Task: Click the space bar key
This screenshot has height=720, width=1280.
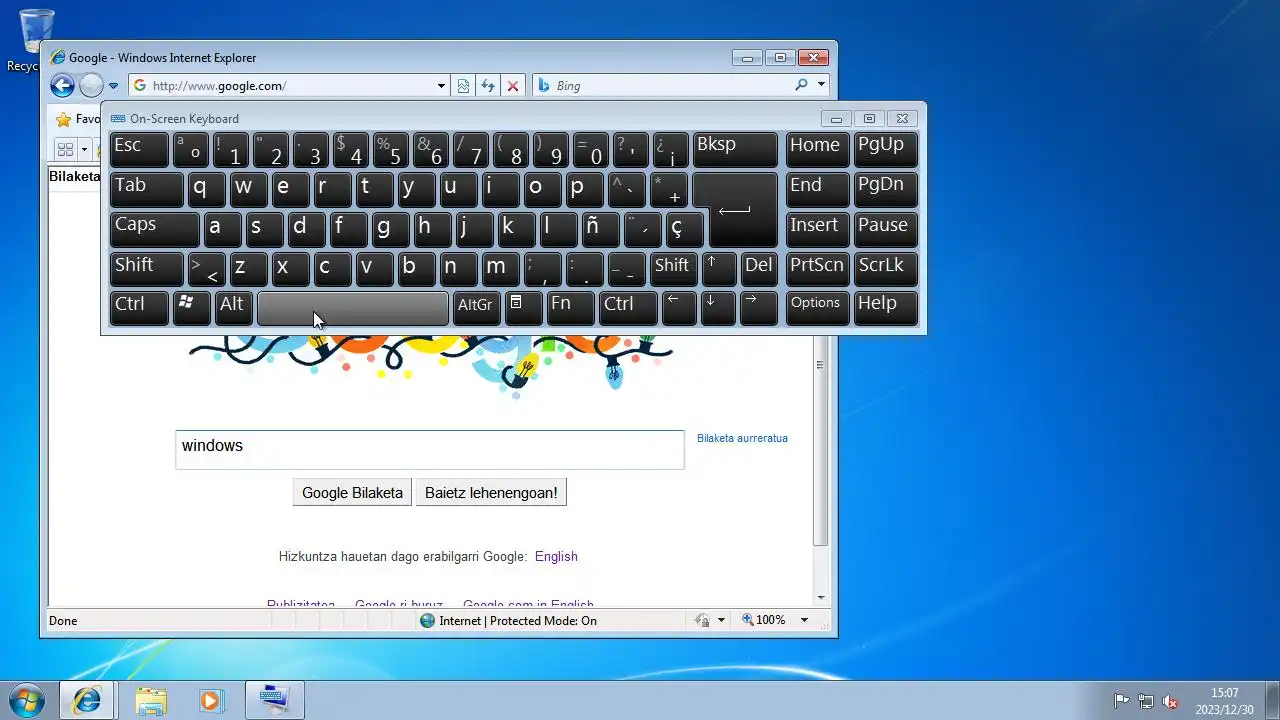Action: (x=353, y=308)
